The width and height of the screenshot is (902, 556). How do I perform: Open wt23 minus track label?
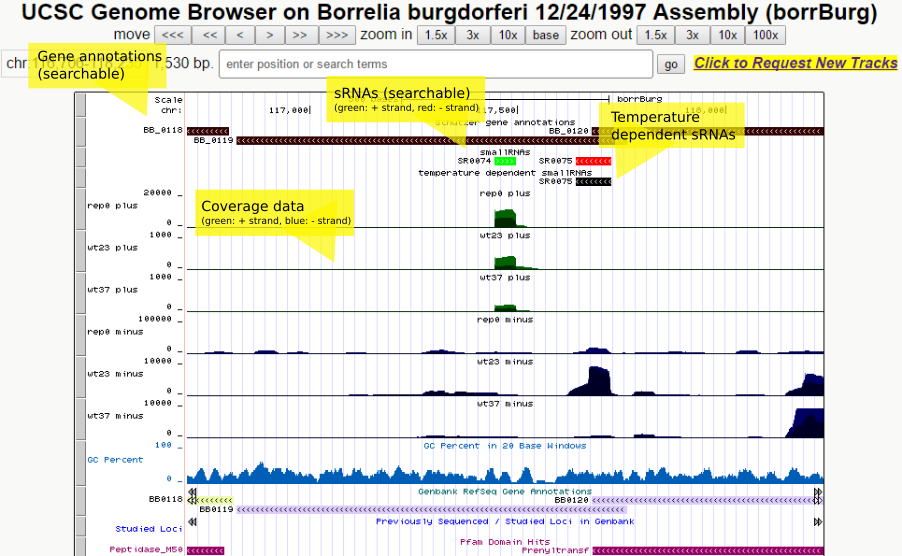[x=115, y=374]
